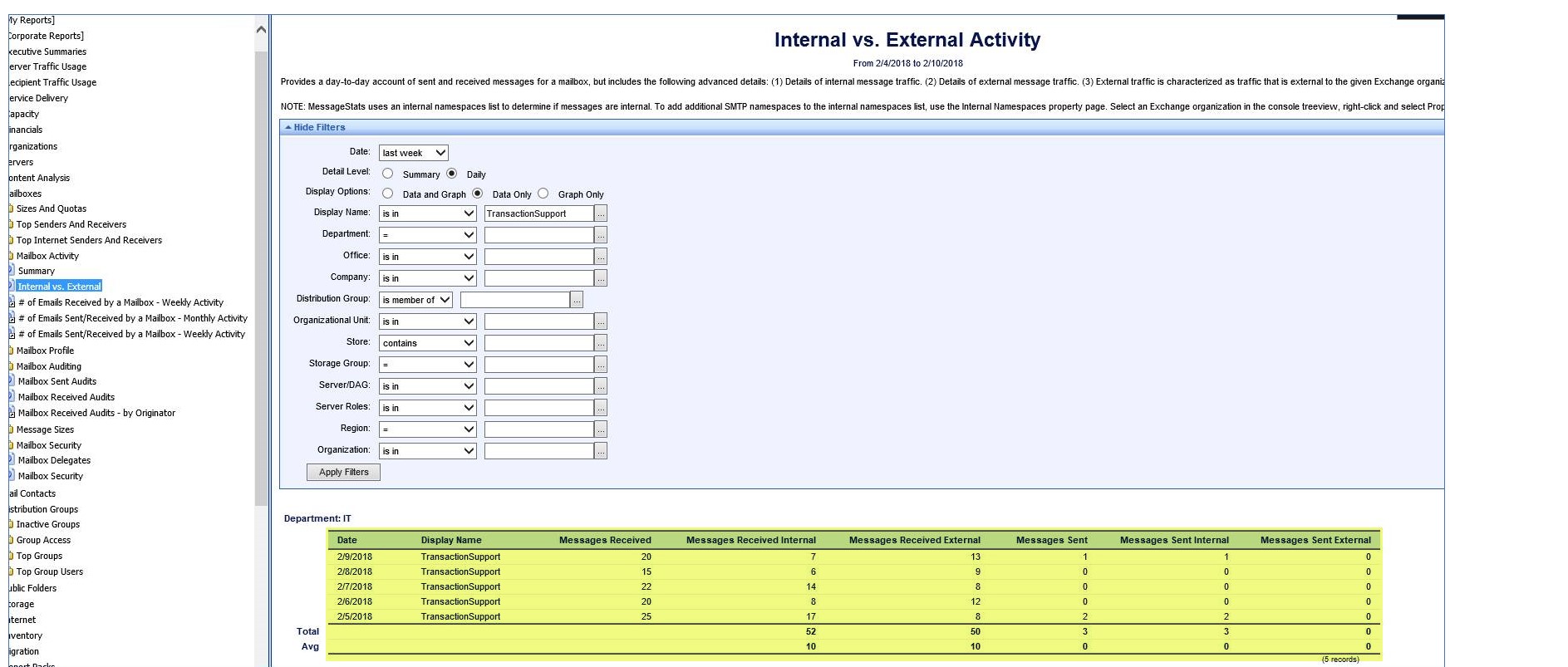
Task: Open Storage Group operator dropdown
Action: point(428,365)
